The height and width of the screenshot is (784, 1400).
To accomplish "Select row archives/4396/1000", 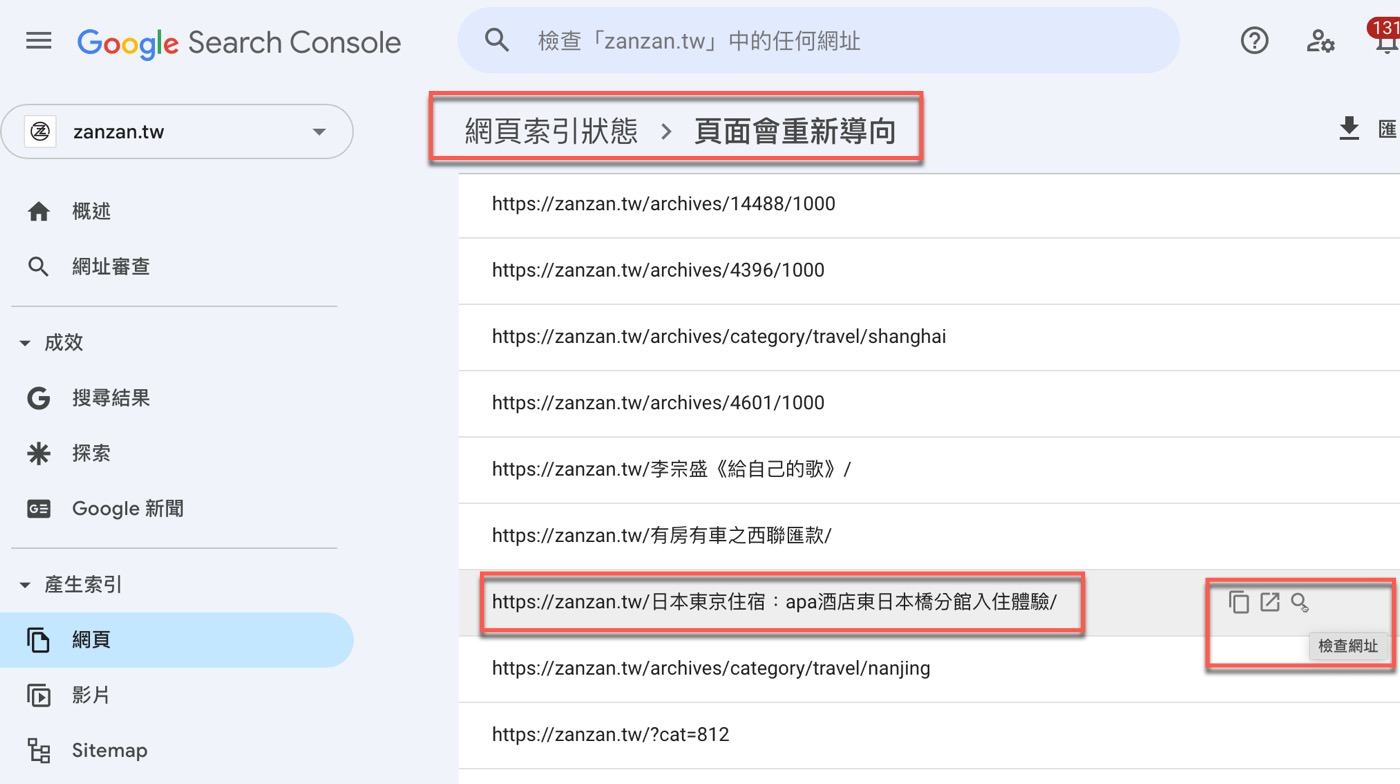I will [x=929, y=270].
